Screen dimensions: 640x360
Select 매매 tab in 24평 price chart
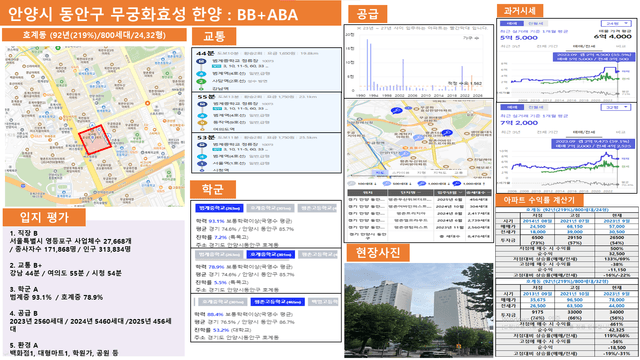512,24
